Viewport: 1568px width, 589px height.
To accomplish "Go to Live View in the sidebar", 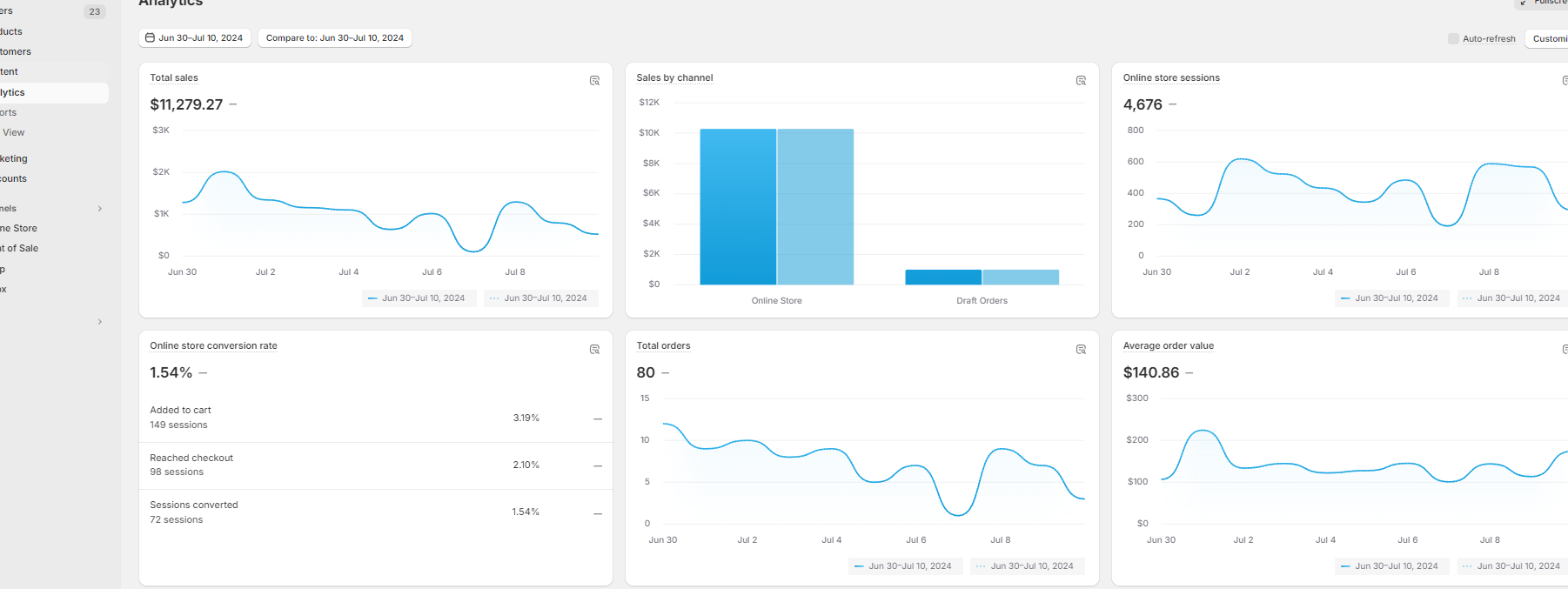I will pyautogui.click(x=14, y=133).
